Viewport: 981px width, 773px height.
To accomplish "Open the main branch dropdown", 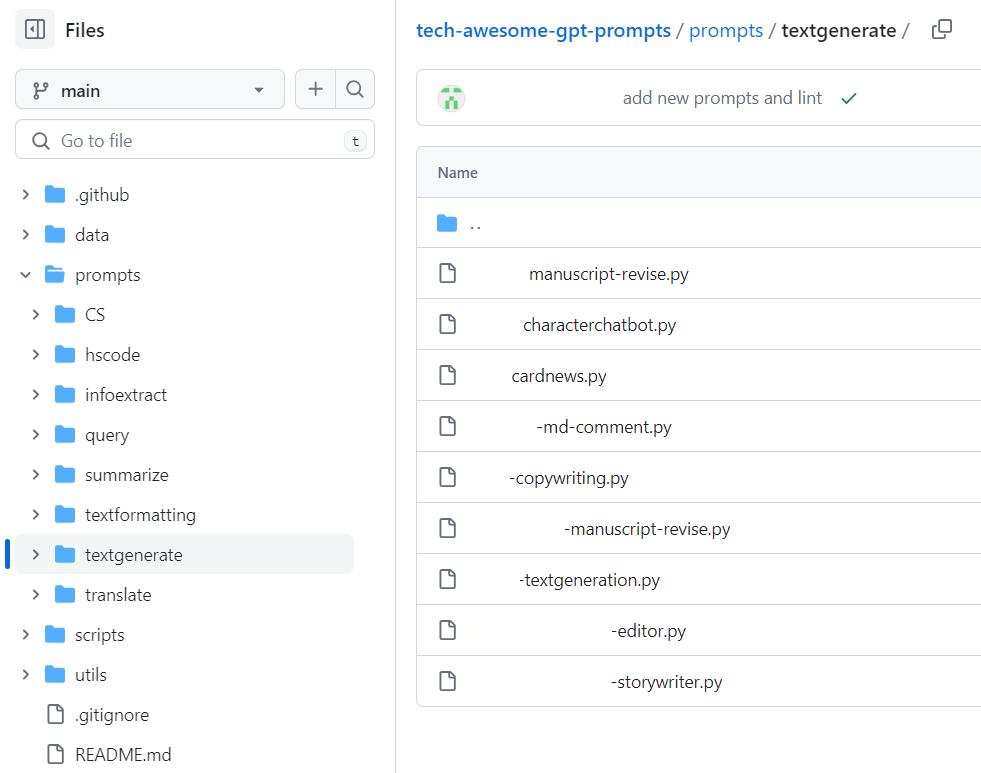I will click(x=150, y=90).
